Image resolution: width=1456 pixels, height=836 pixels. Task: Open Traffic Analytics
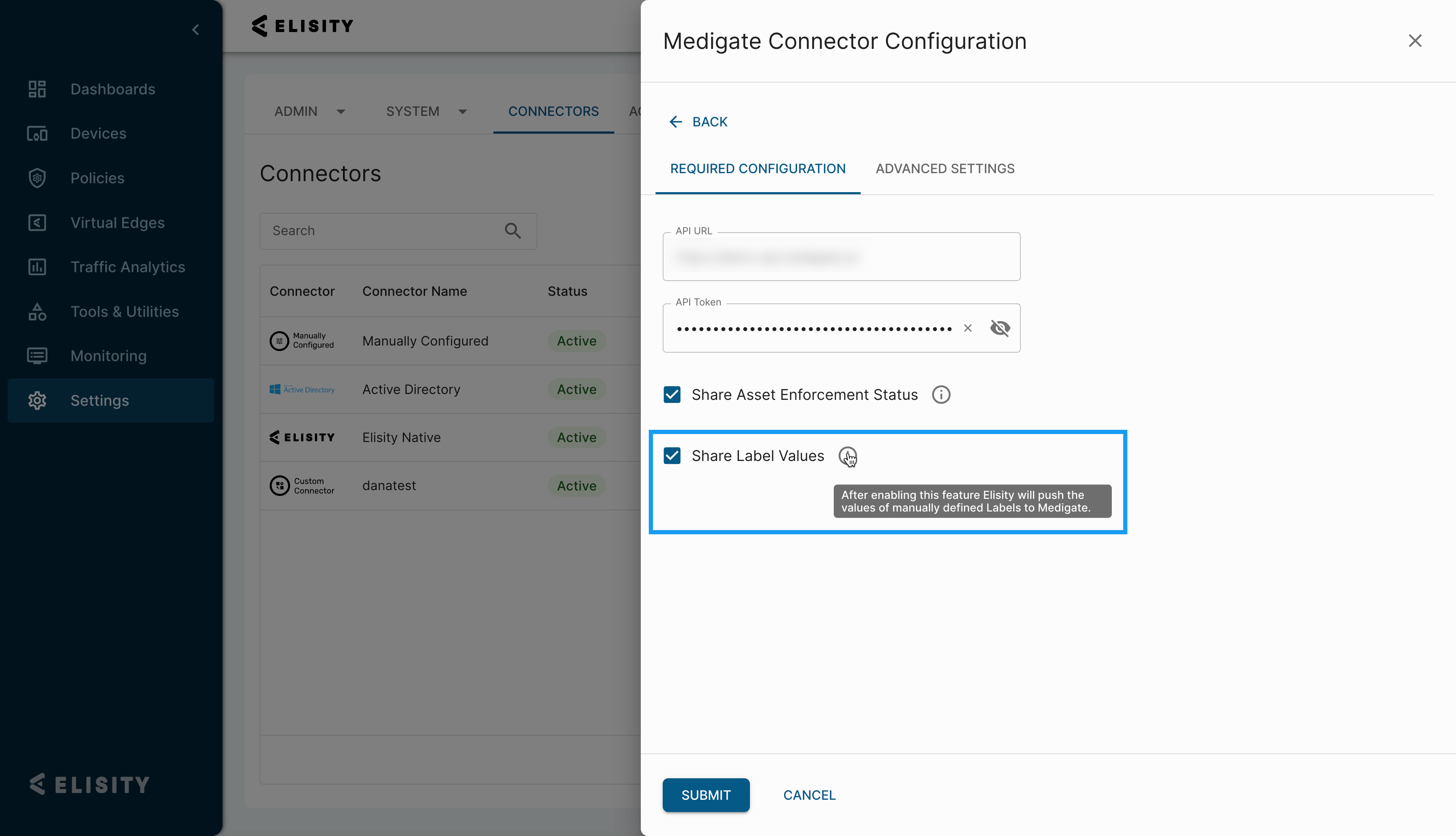point(127,267)
